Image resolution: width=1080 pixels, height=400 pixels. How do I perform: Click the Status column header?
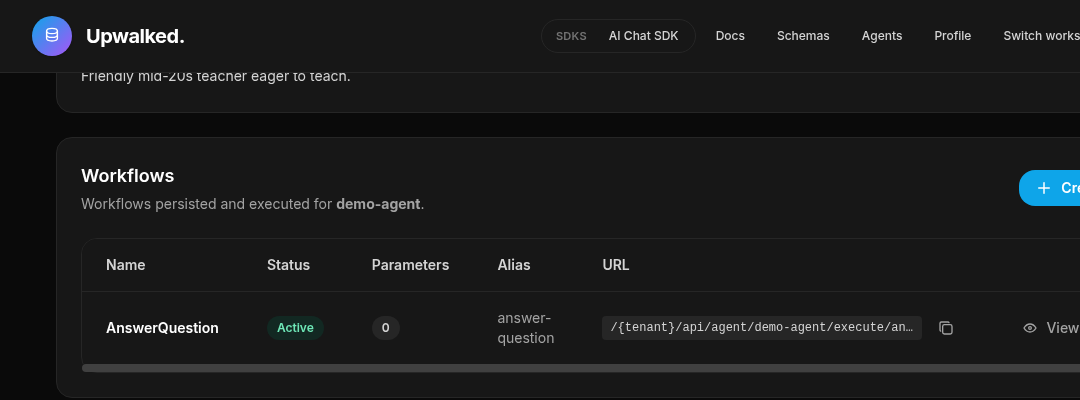tap(289, 265)
